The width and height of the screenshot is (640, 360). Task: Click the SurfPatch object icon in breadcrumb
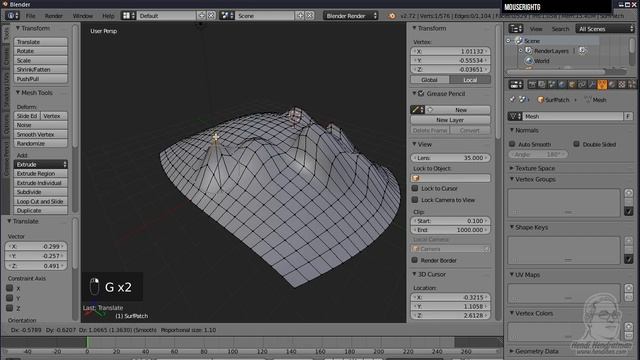[540, 100]
